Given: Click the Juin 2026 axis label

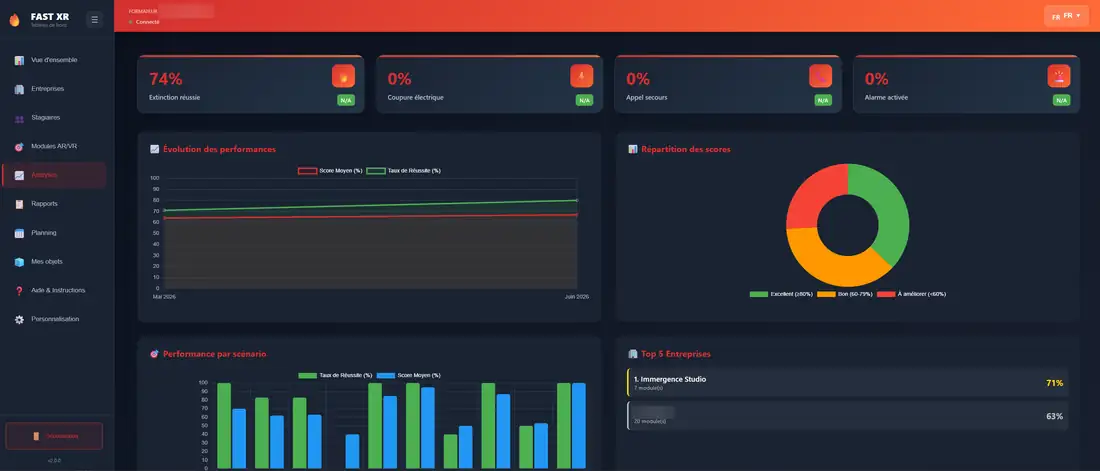Looking at the screenshot, I should pyautogui.click(x=577, y=297).
